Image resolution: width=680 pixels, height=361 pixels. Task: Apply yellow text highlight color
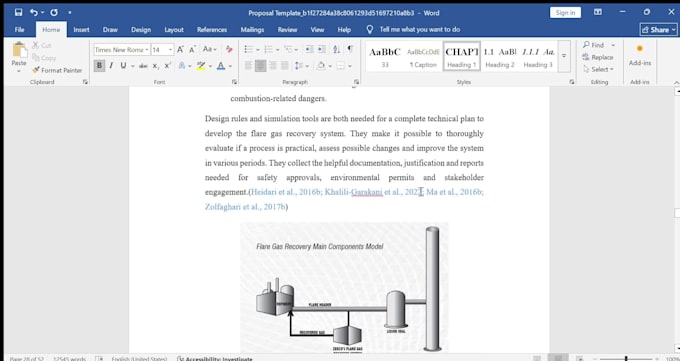[x=201, y=66]
